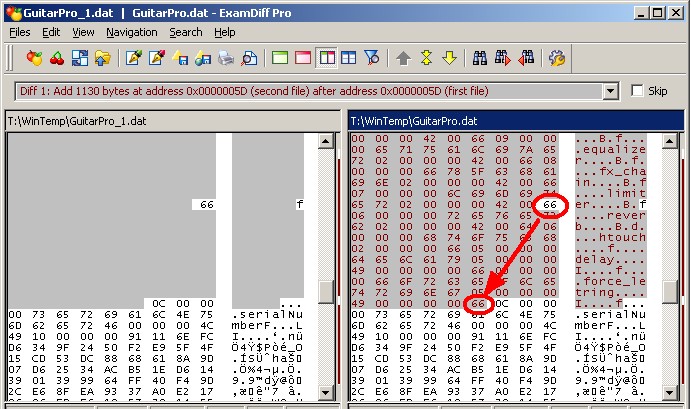The image size is (691, 409).
Task: Click the Swap panes toolbar icon
Action: point(80,58)
